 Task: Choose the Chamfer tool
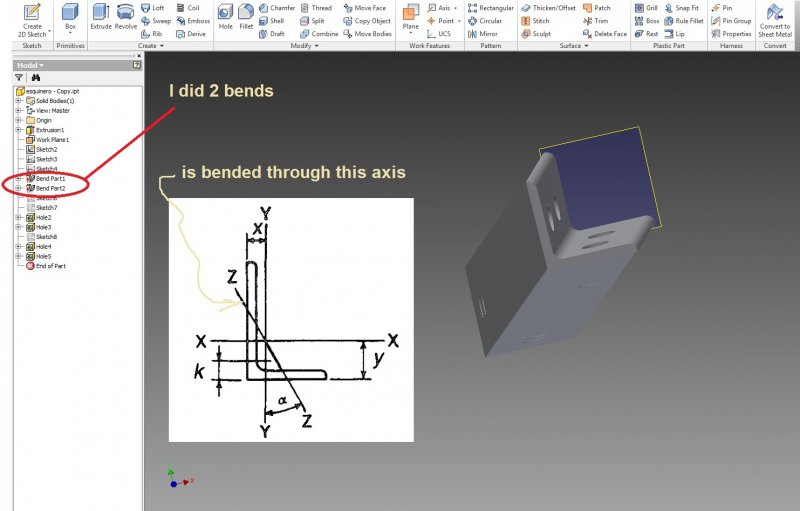tap(277, 8)
